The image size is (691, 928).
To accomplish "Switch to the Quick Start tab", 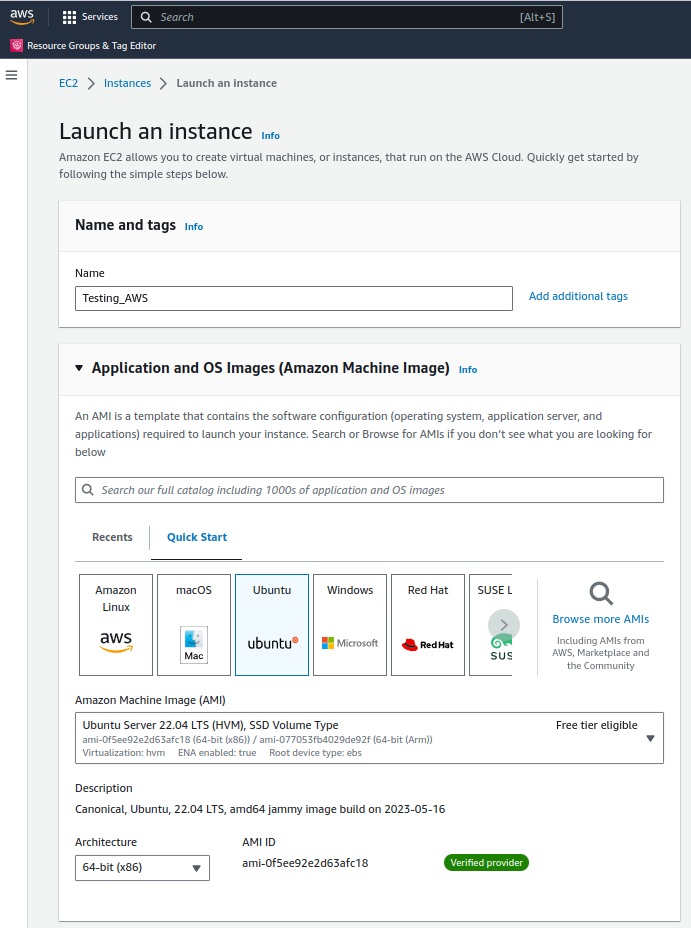I will [x=197, y=537].
